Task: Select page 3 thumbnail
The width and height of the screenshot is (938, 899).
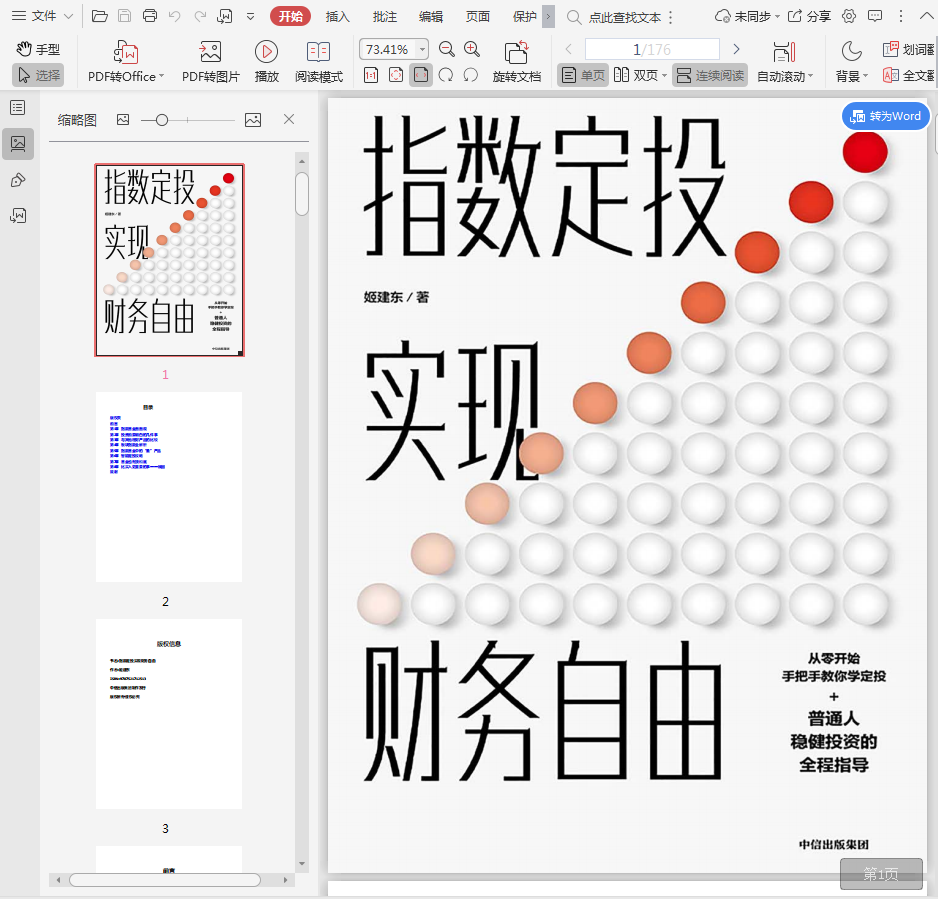Action: (x=169, y=714)
